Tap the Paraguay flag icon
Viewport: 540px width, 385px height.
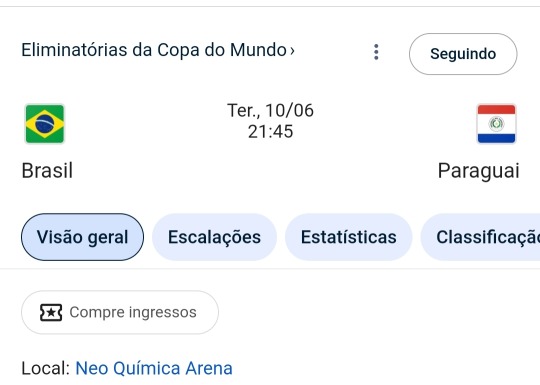point(496,124)
